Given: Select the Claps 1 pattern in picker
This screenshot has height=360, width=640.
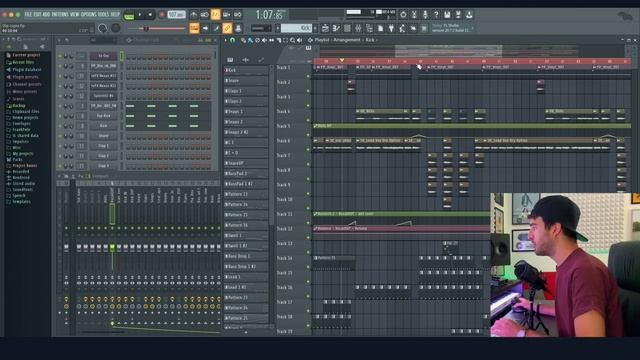Looking at the screenshot, I should 246,91.
